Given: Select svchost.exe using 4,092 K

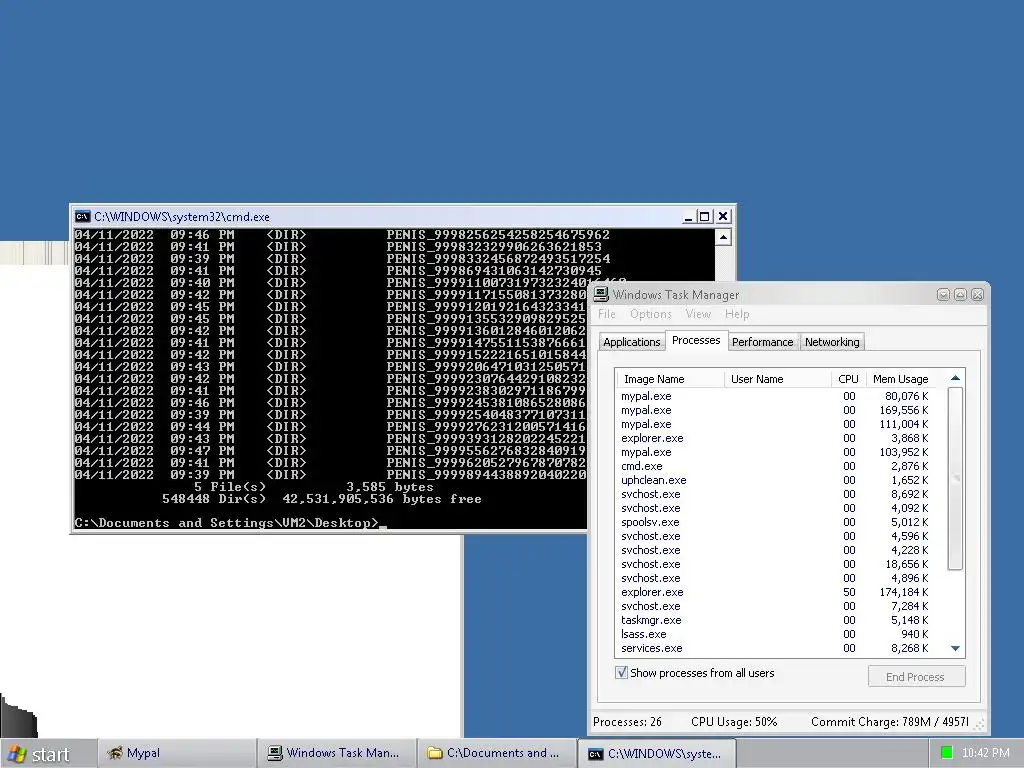Looking at the screenshot, I should [x=776, y=508].
